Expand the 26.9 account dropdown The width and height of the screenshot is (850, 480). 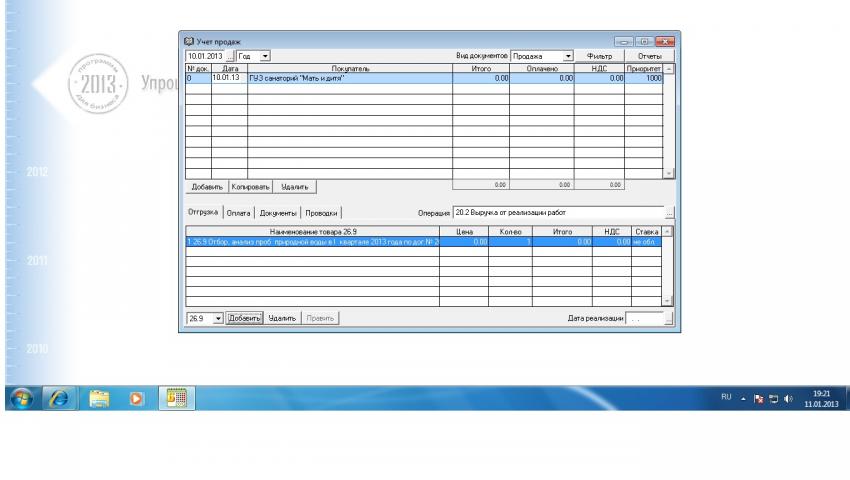coord(218,318)
